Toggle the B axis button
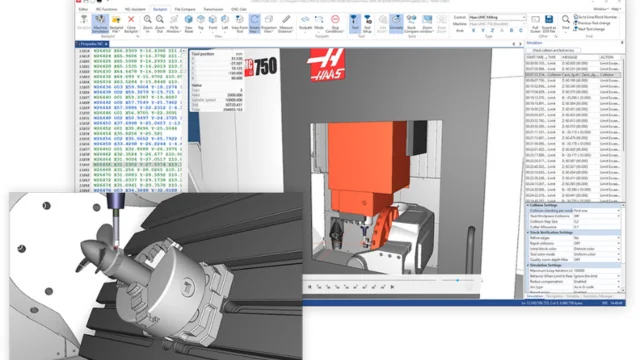640x360 pixels. coord(511,31)
